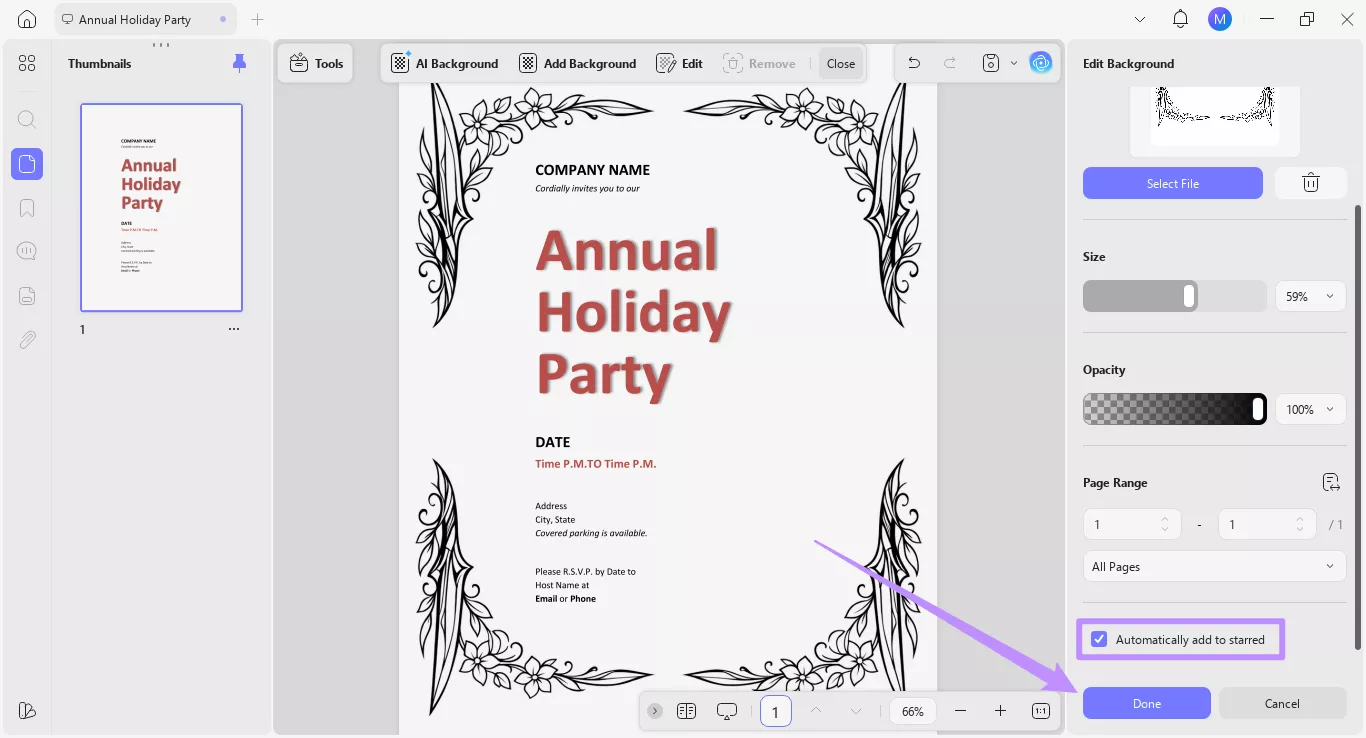Save the document using the save icon
This screenshot has width=1366, height=738.
988,62
